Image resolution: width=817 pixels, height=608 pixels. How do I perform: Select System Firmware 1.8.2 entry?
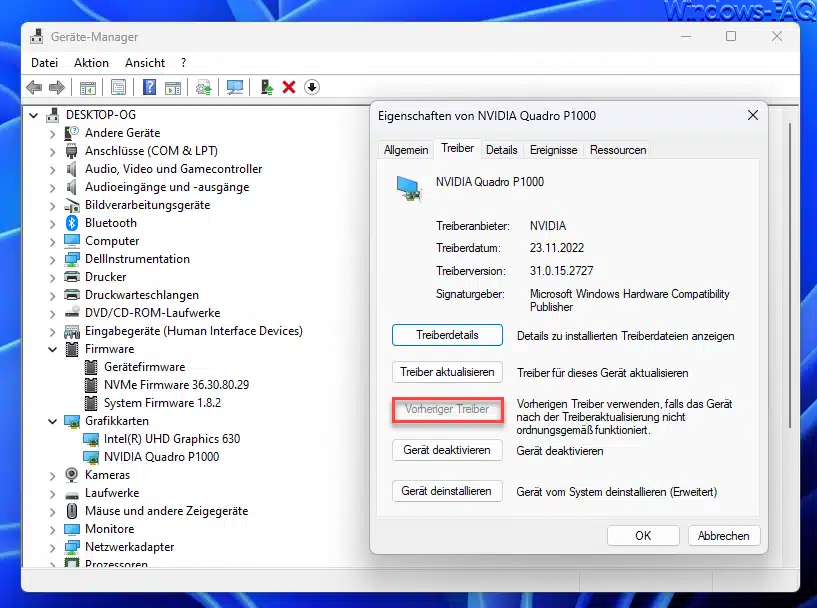point(162,403)
